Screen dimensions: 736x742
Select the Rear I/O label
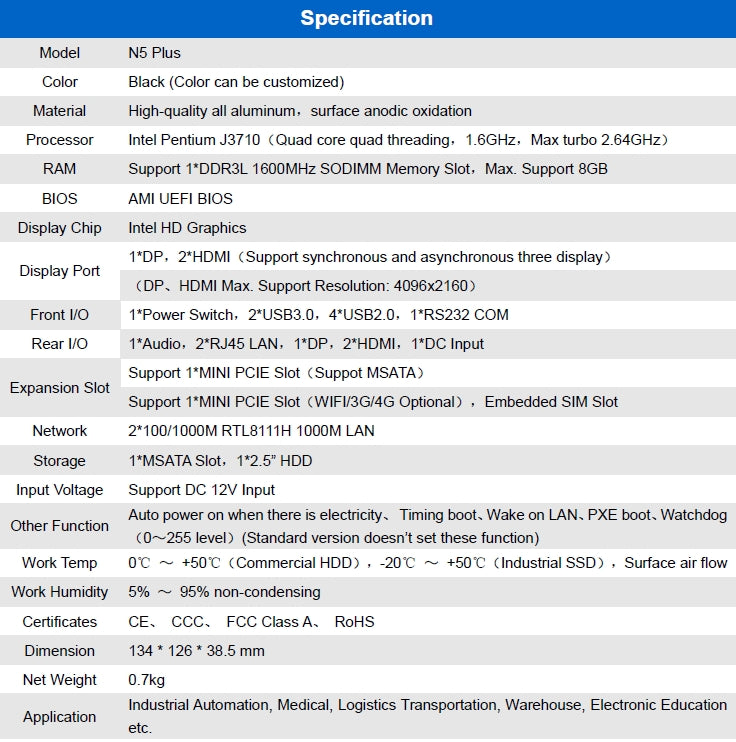(60, 344)
